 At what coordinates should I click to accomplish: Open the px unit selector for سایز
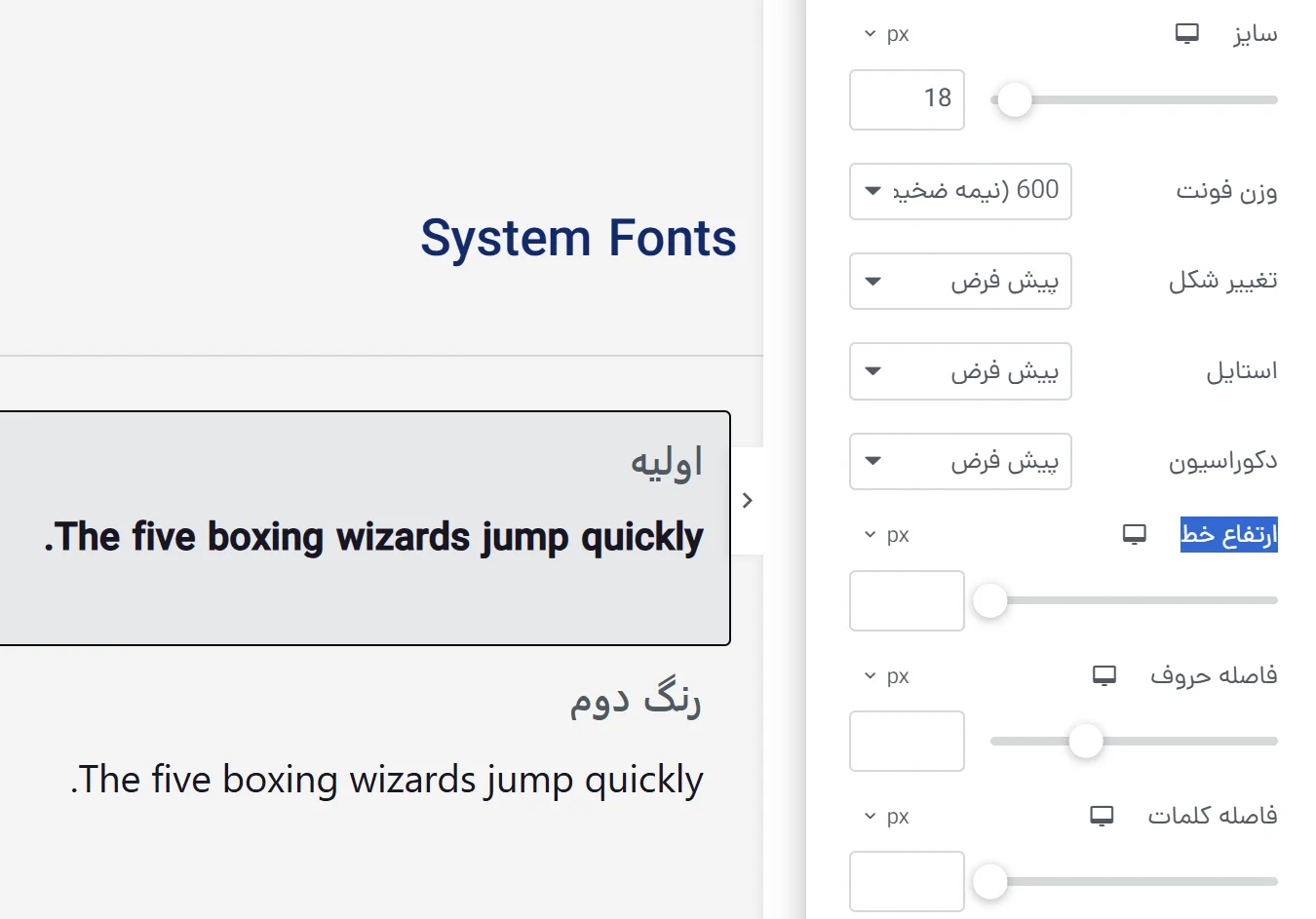pos(885,32)
